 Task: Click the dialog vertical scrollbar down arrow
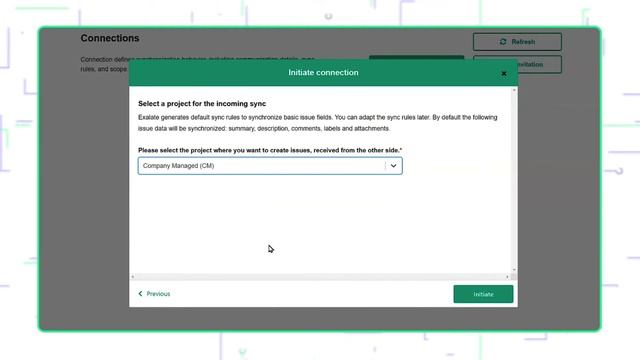point(514,270)
